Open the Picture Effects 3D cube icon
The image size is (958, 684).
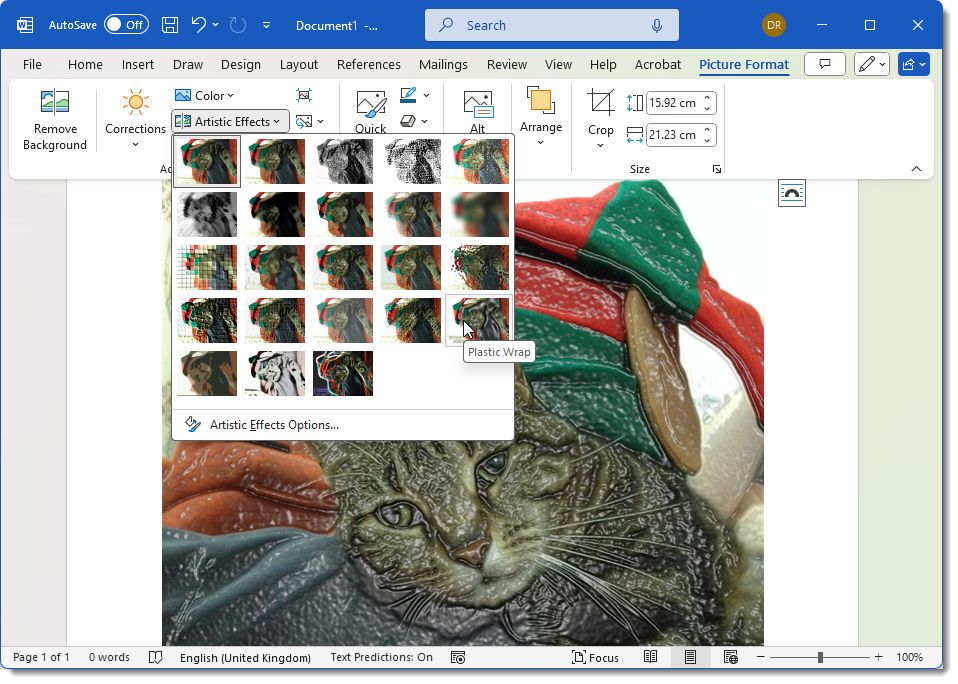click(x=410, y=121)
